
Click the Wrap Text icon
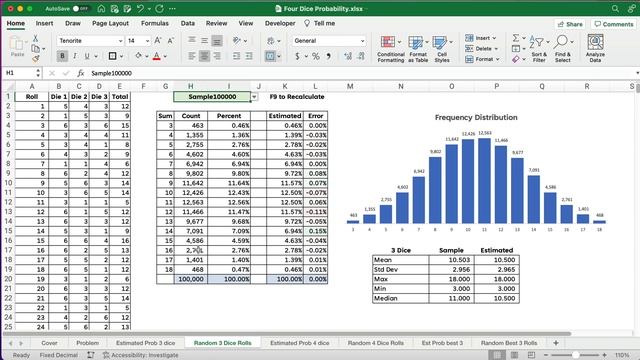click(x=271, y=40)
